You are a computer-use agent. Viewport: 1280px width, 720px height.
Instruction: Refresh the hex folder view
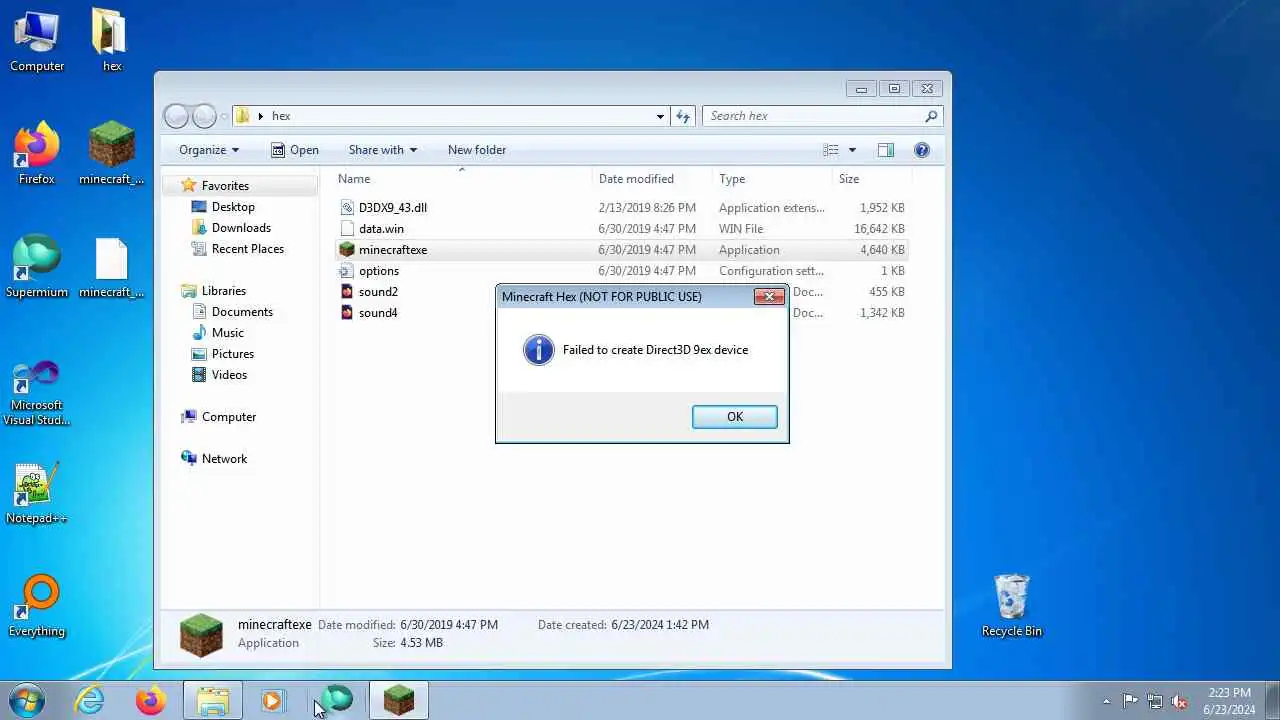(x=683, y=116)
